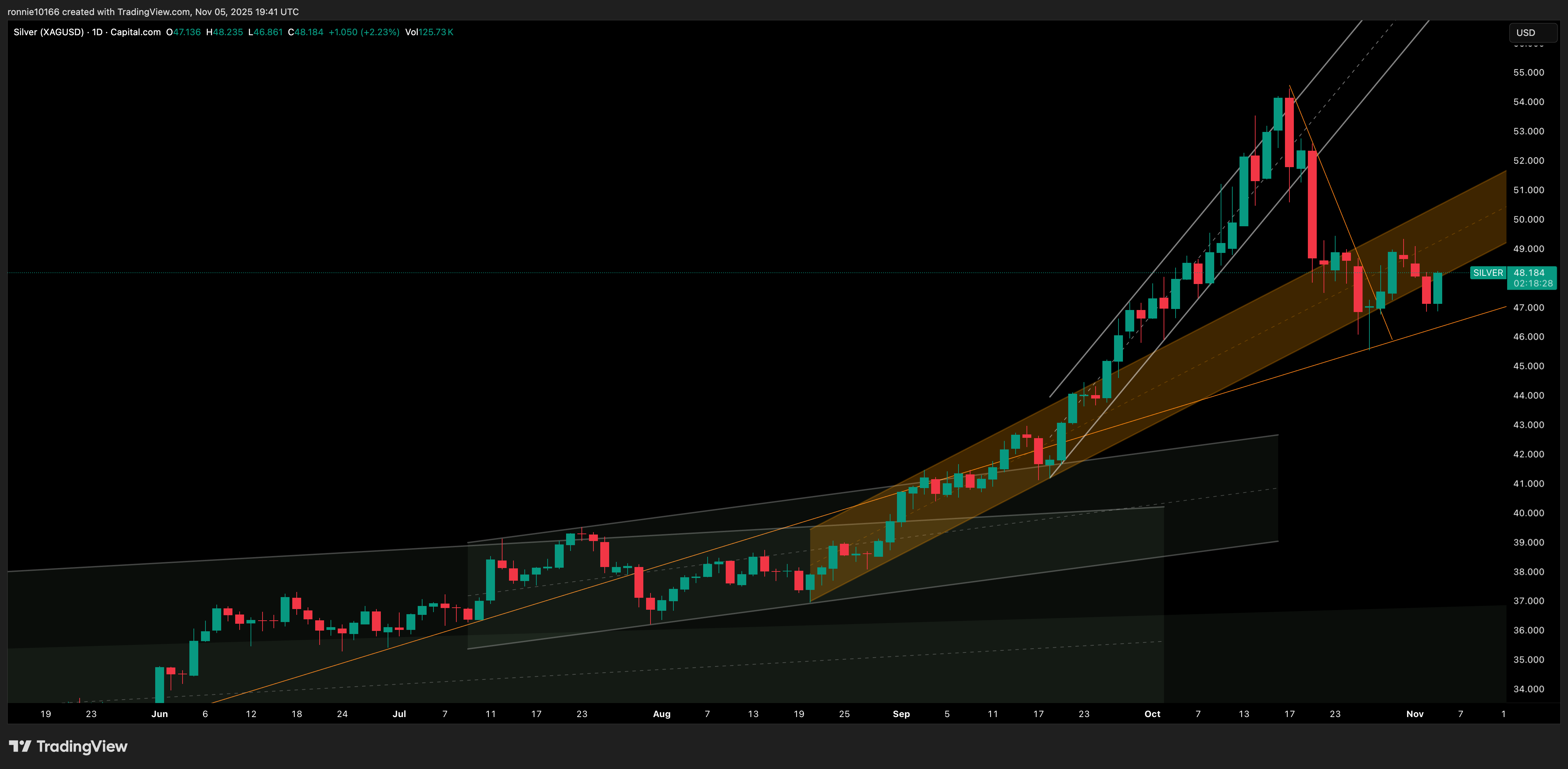Select the 48.184 current price label
Screen dimensions: 1568x769
pyautogui.click(x=1528, y=272)
